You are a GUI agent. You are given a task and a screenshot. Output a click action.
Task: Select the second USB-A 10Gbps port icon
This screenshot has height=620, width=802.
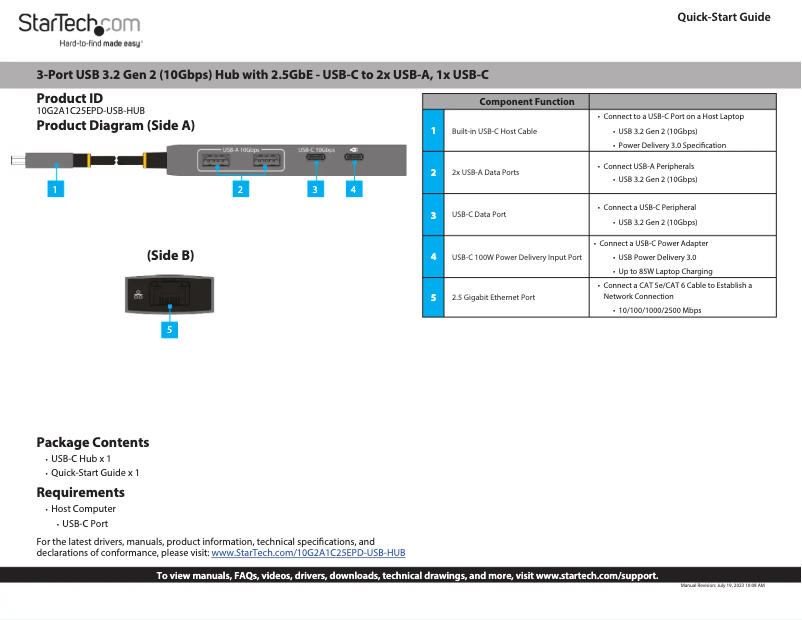click(266, 161)
